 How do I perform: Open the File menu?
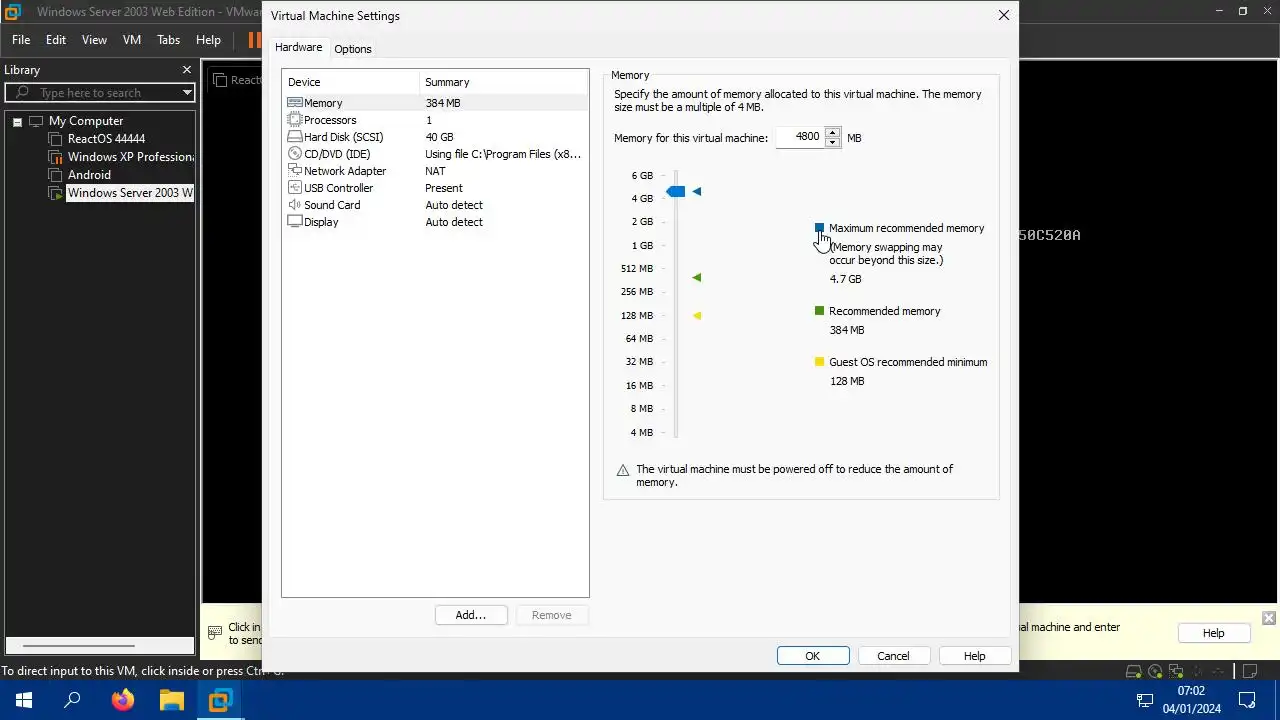(21, 40)
